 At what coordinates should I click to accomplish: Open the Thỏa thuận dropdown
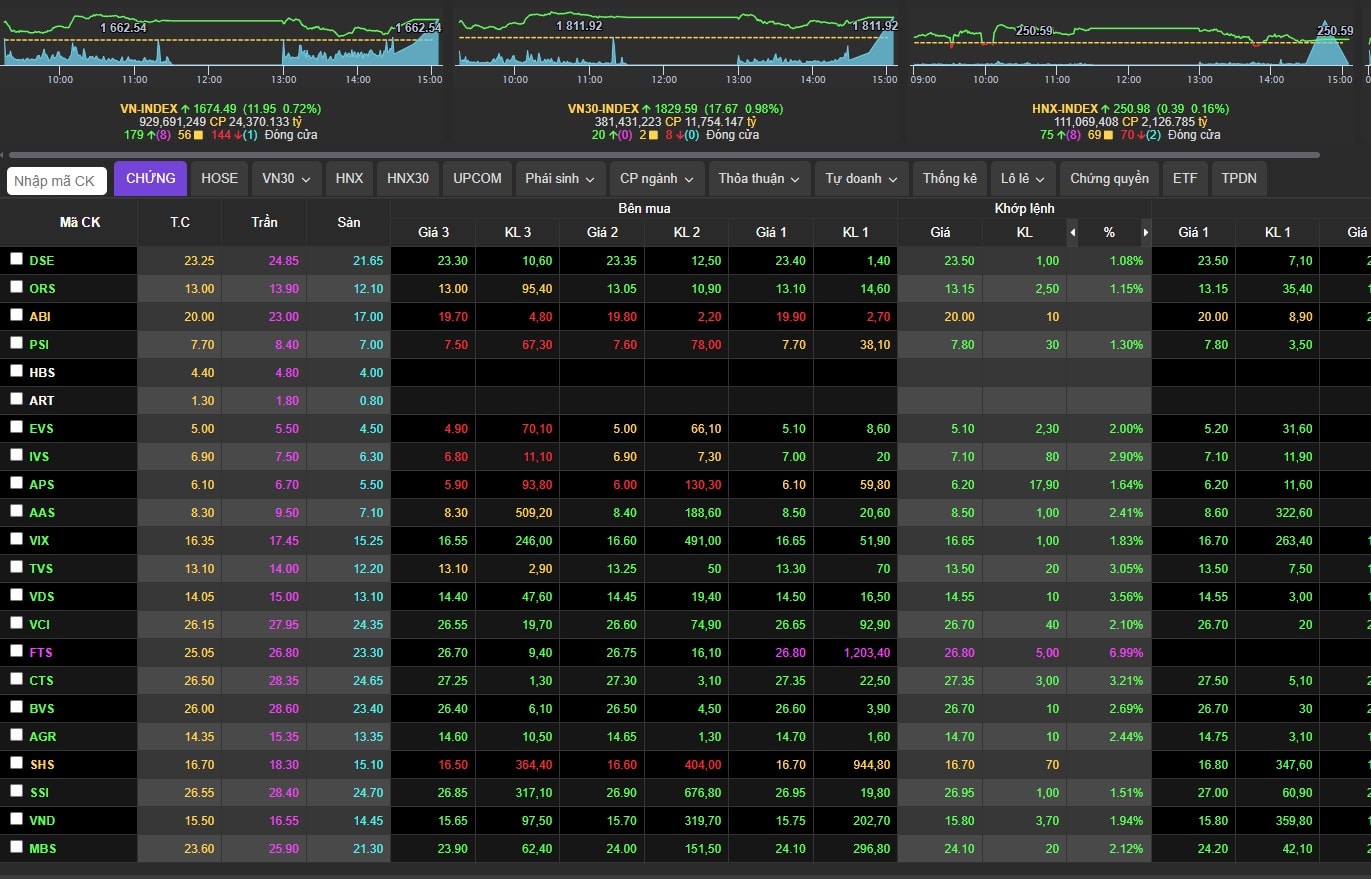(758, 179)
